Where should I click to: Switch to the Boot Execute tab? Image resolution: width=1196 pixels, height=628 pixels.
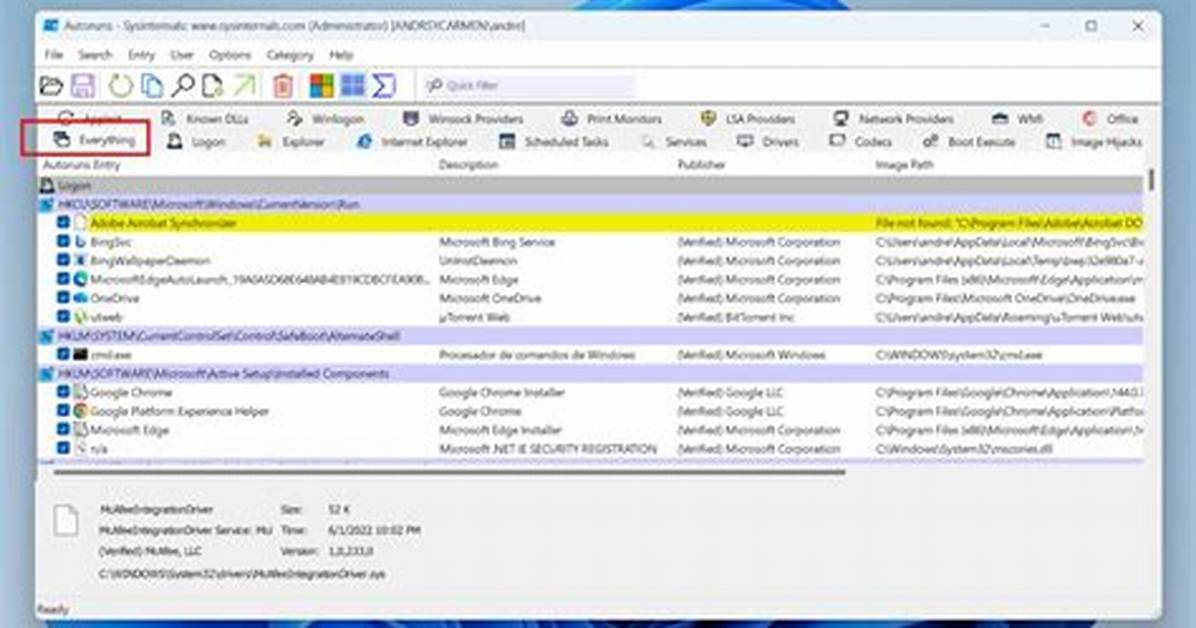click(x=969, y=142)
